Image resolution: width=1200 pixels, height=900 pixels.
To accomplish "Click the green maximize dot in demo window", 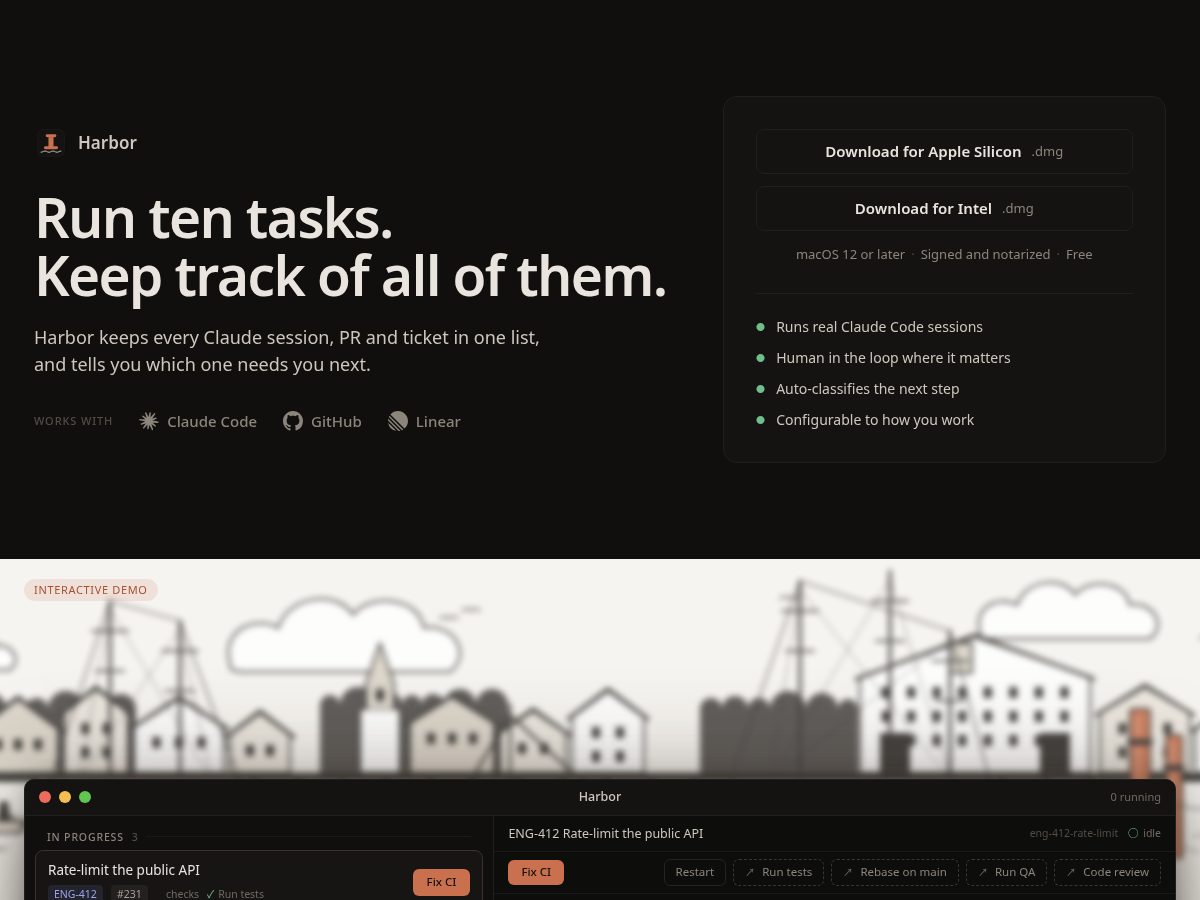I will [85, 797].
